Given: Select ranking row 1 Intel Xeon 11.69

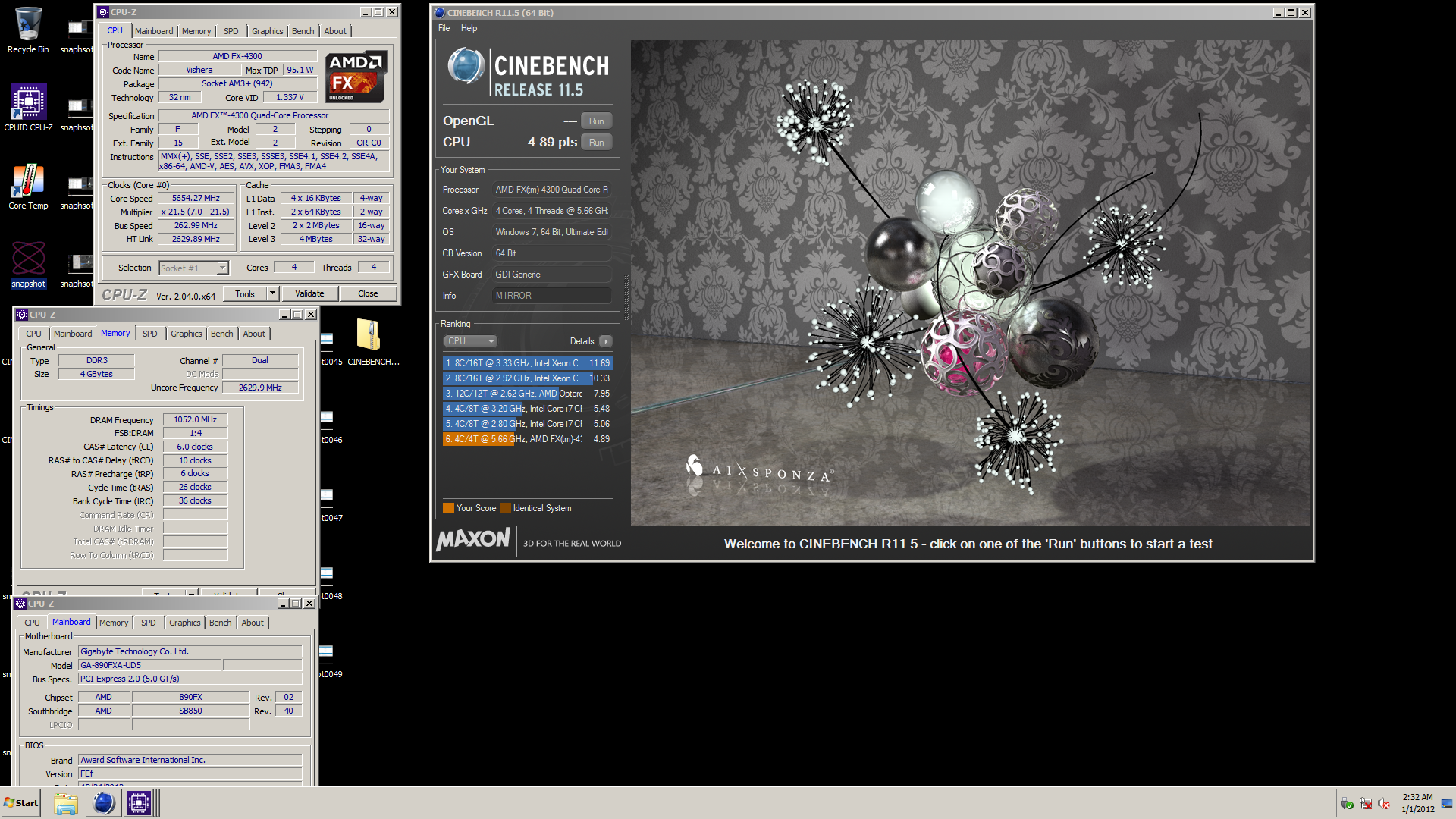Looking at the screenshot, I should pos(527,363).
